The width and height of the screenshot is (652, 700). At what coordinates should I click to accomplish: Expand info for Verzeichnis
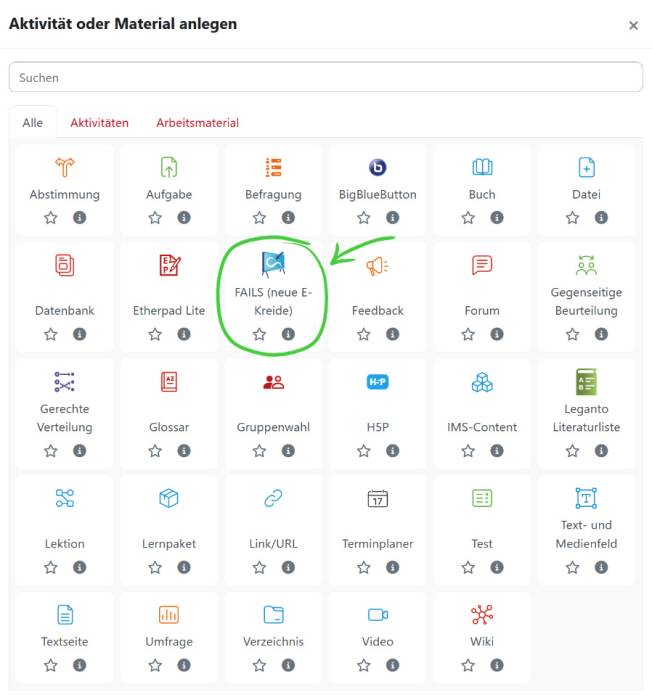tap(288, 665)
